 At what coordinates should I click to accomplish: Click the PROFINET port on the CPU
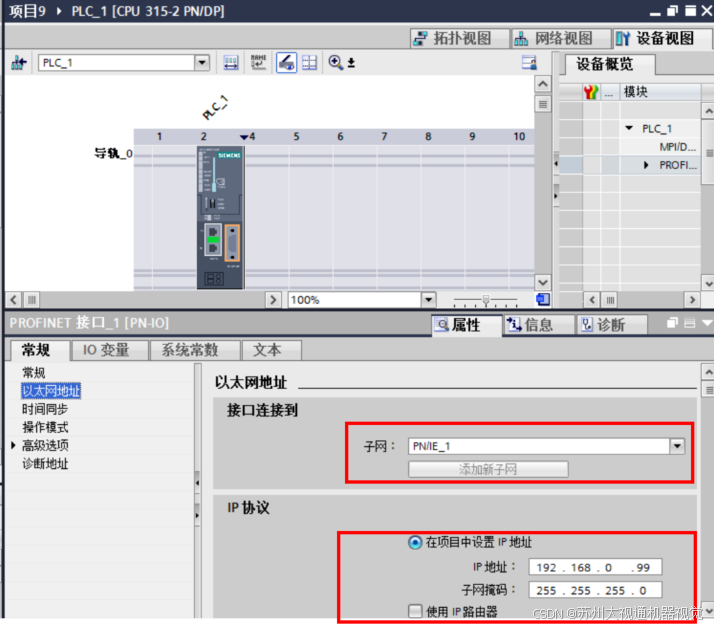[213, 240]
